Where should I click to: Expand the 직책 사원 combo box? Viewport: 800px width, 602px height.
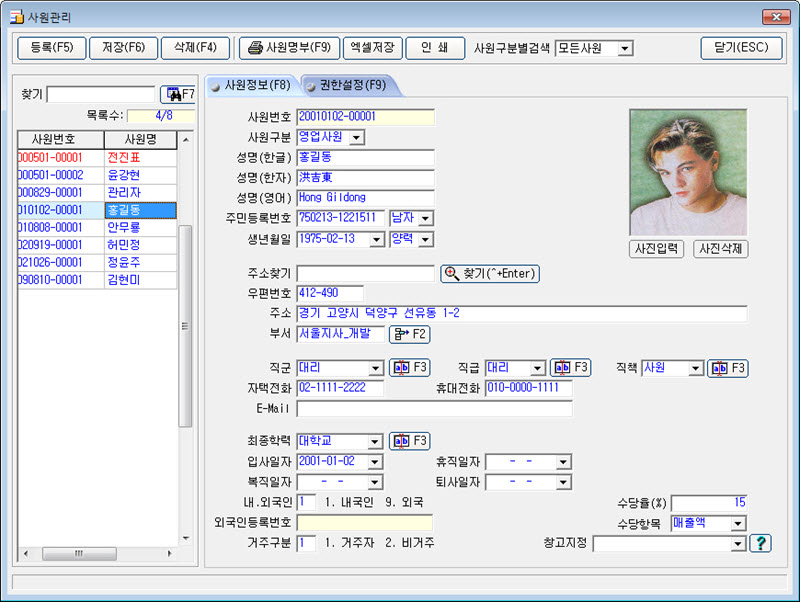696,368
